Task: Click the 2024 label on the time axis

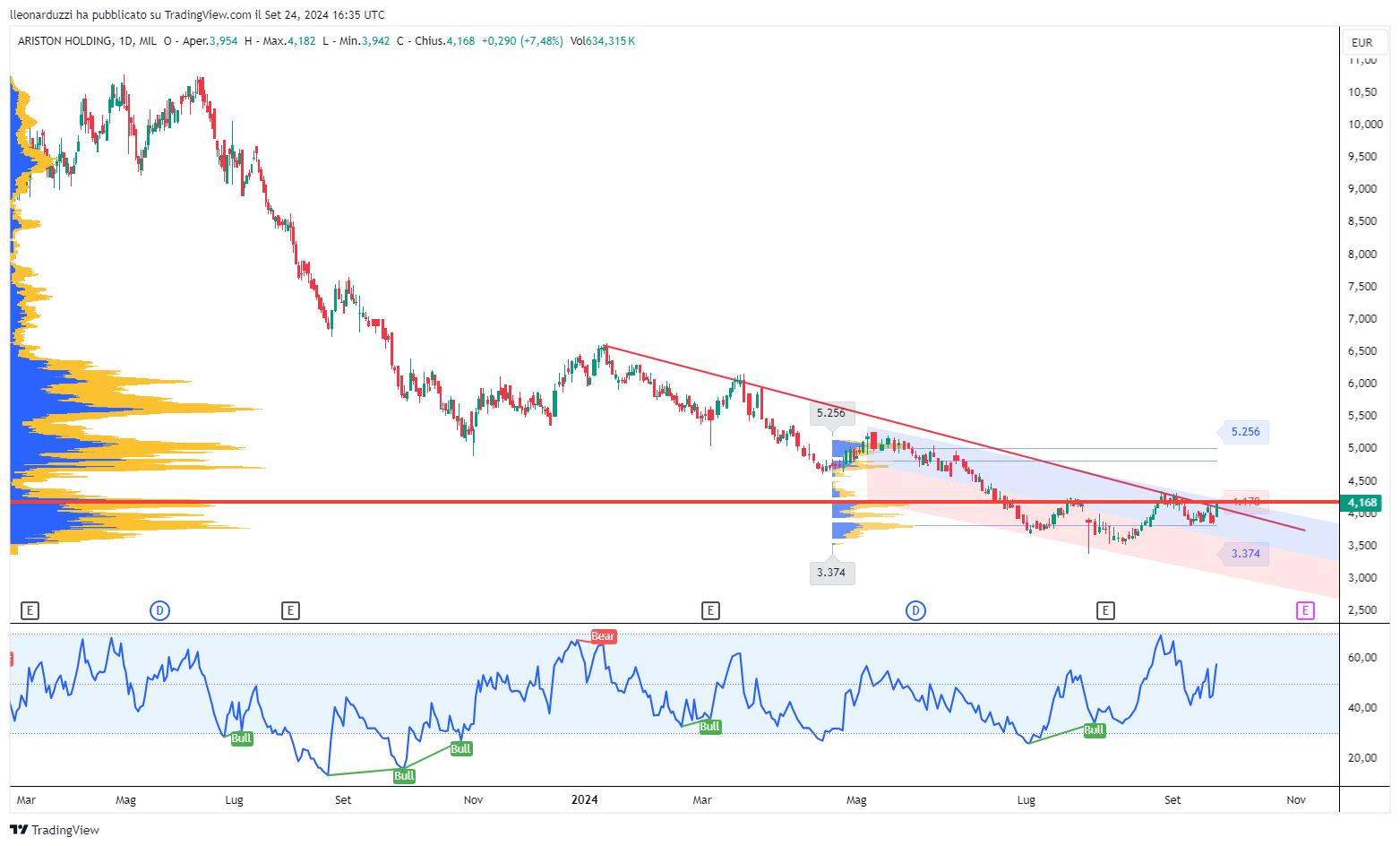Action: tap(585, 799)
